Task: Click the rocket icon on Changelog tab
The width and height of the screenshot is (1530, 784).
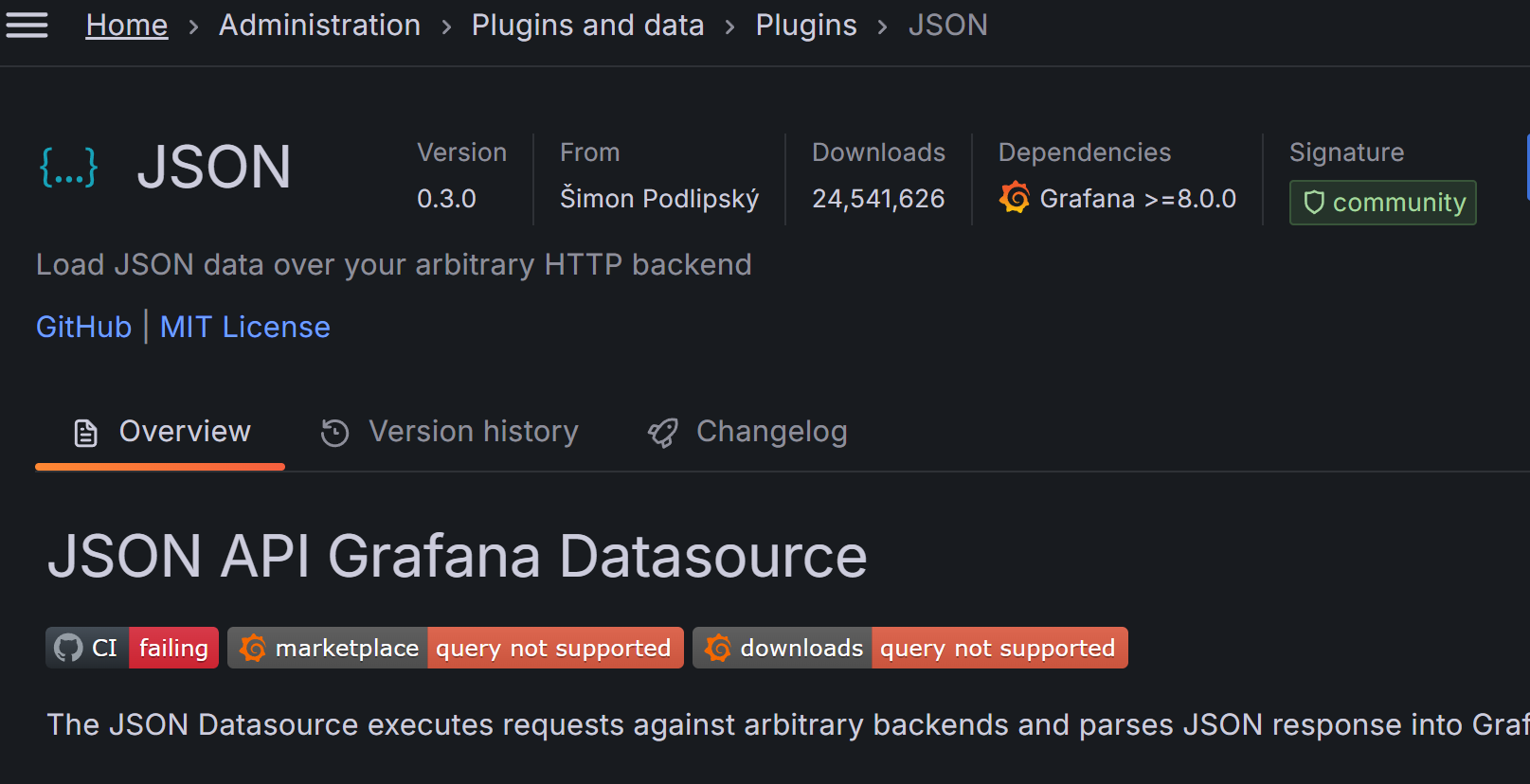Action: 663,433
